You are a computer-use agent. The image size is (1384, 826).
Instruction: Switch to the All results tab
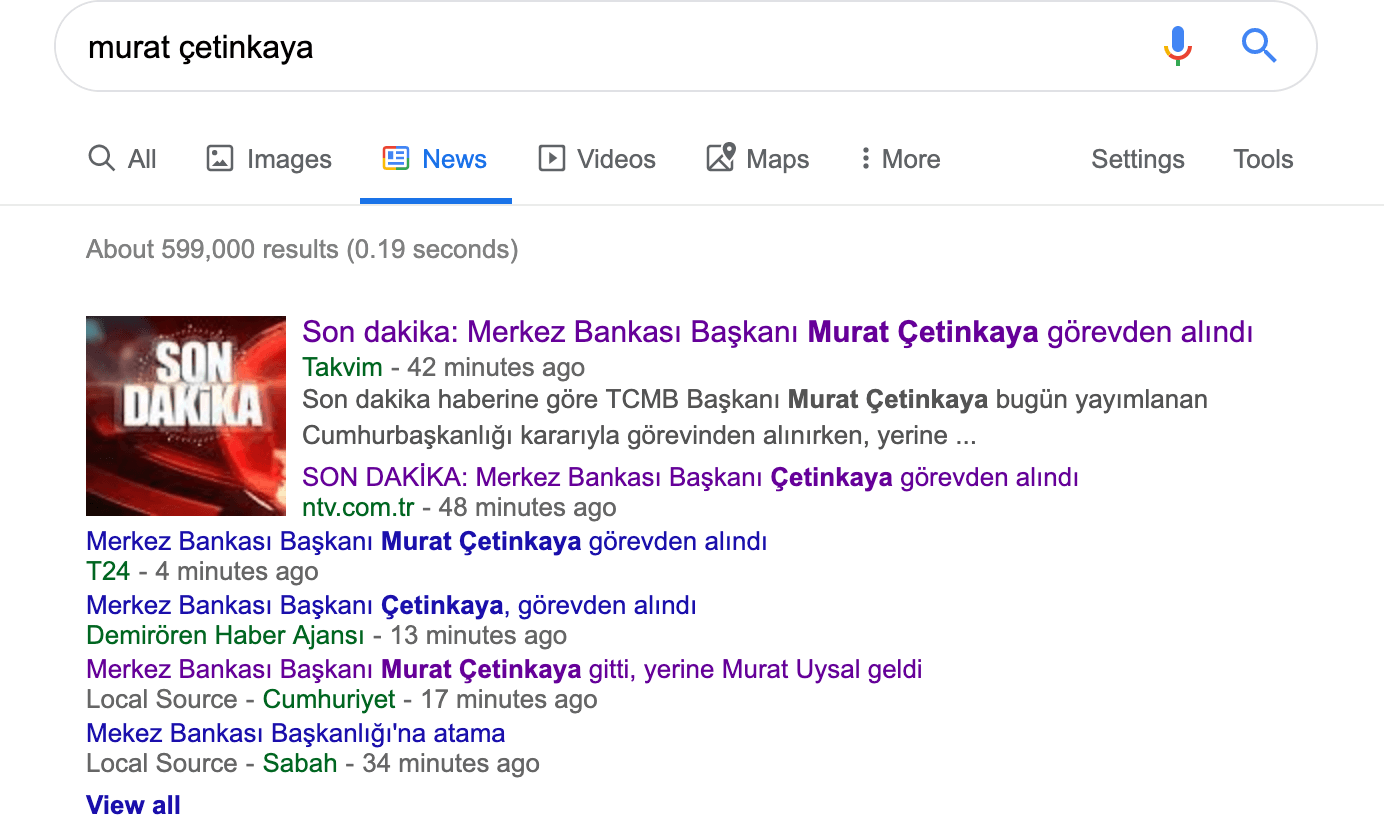pyautogui.click(x=122, y=159)
